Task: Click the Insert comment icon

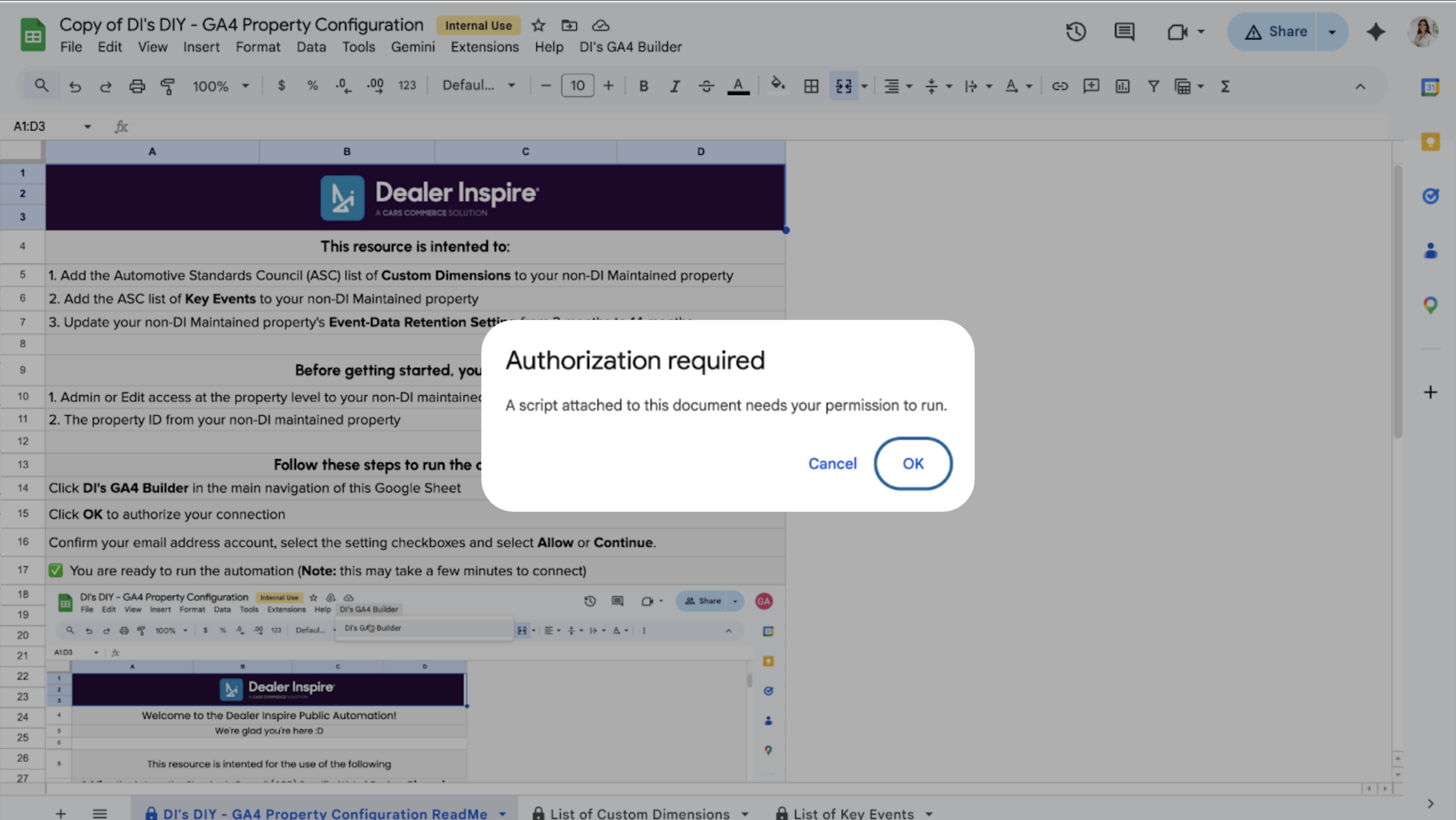Action: pyautogui.click(x=1091, y=86)
